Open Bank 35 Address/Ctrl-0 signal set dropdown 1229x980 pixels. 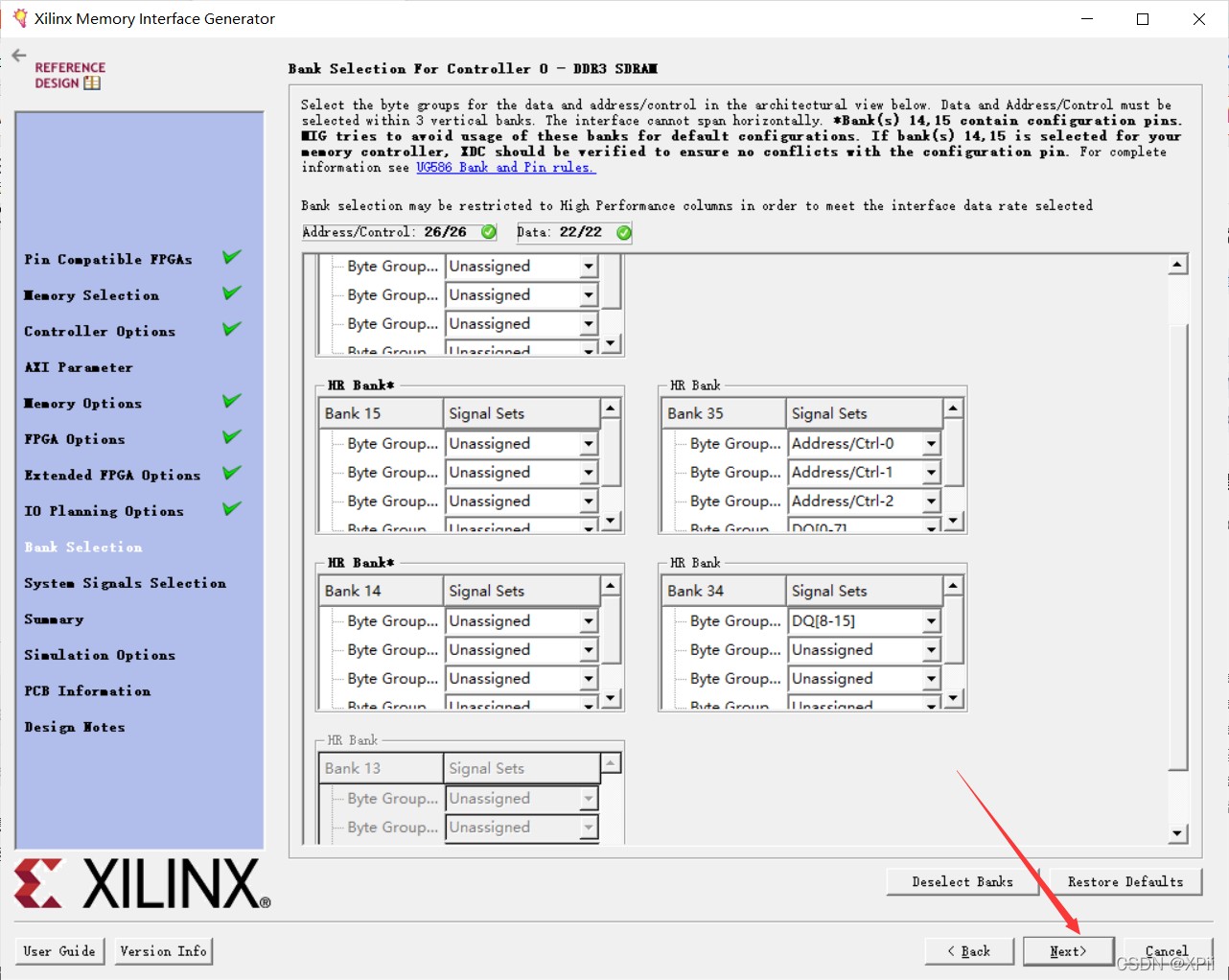coord(931,444)
